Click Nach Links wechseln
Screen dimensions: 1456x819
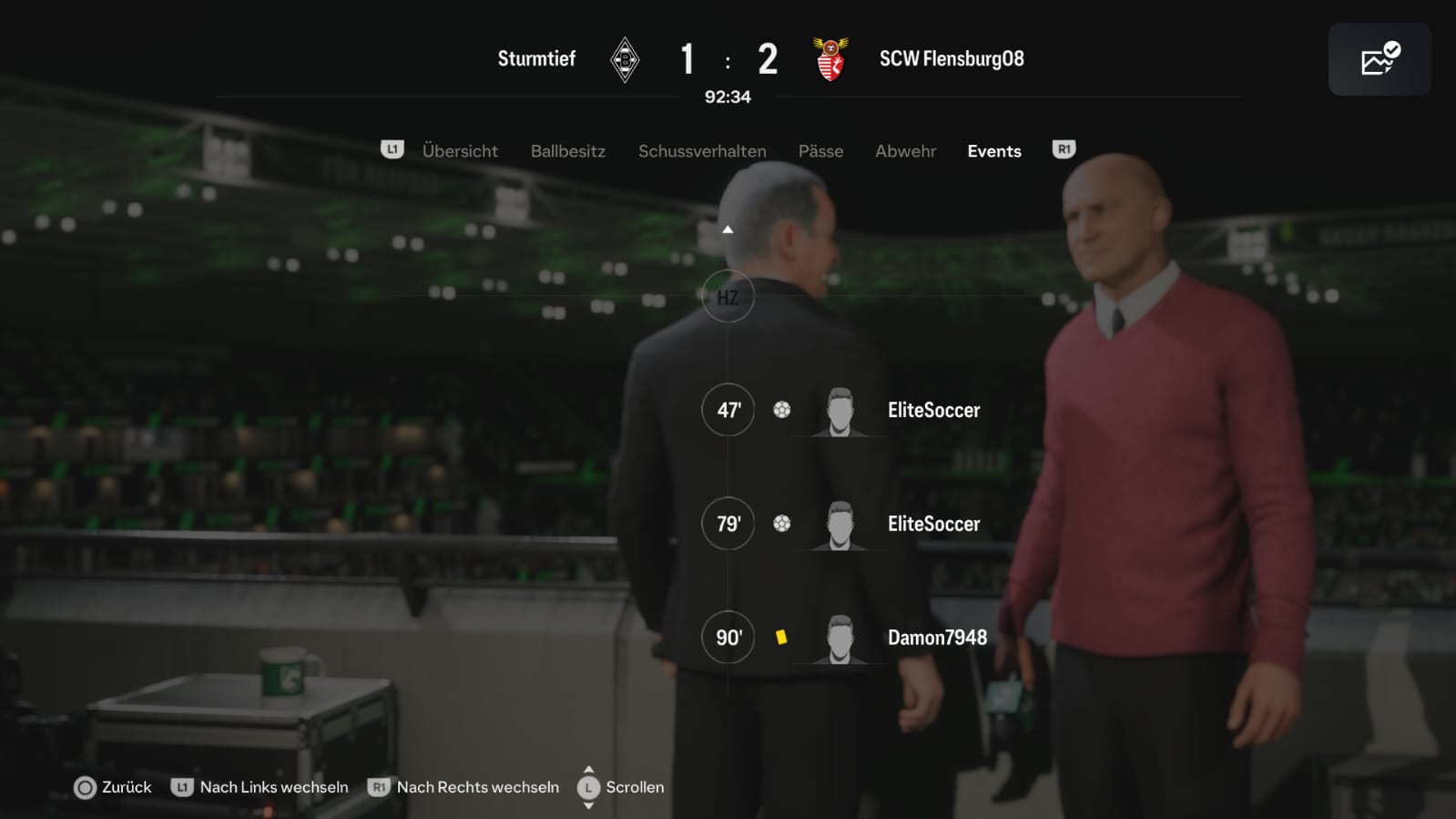[x=260, y=787]
